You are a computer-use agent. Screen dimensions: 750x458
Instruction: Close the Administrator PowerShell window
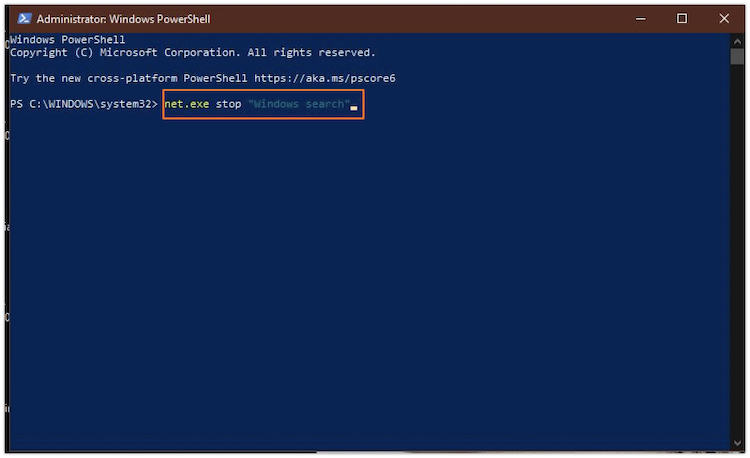pyautogui.click(x=724, y=18)
